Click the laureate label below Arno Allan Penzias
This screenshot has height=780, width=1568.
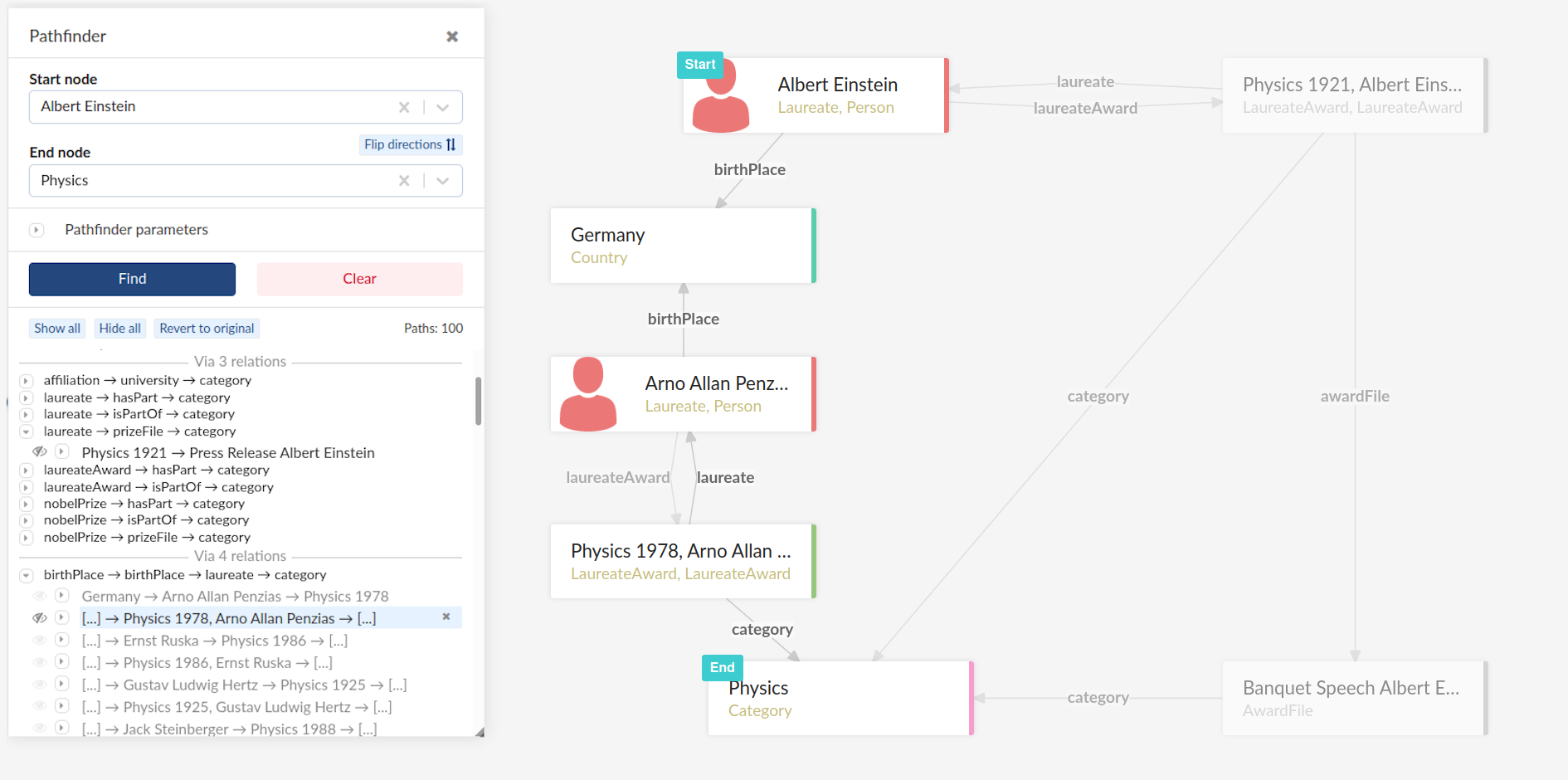click(x=725, y=477)
